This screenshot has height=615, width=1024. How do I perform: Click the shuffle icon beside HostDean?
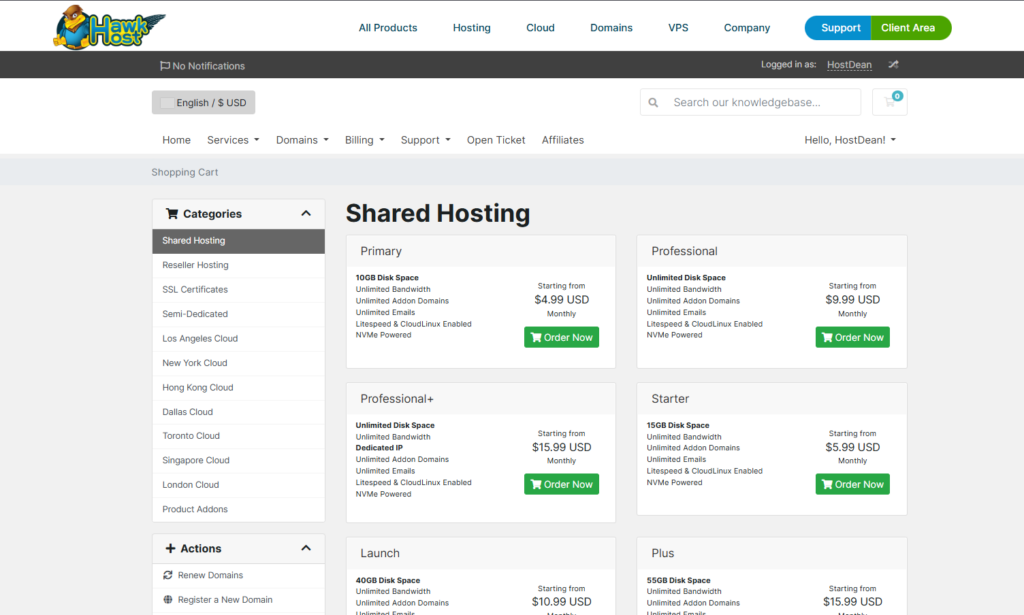pyautogui.click(x=893, y=65)
